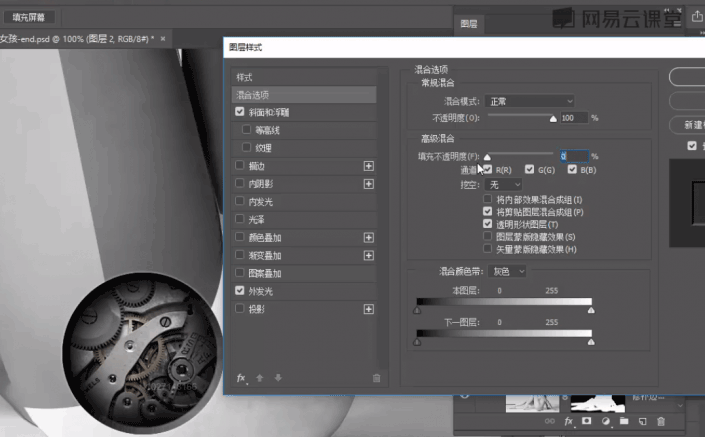
Task: Toggle the G(G) channel checkbox
Action: 530,169
